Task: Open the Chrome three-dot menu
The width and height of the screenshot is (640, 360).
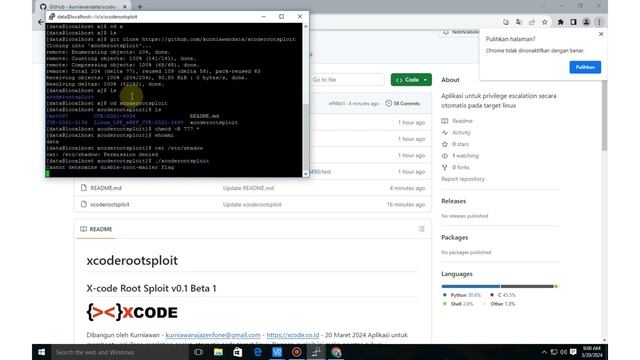Action: (x=599, y=22)
